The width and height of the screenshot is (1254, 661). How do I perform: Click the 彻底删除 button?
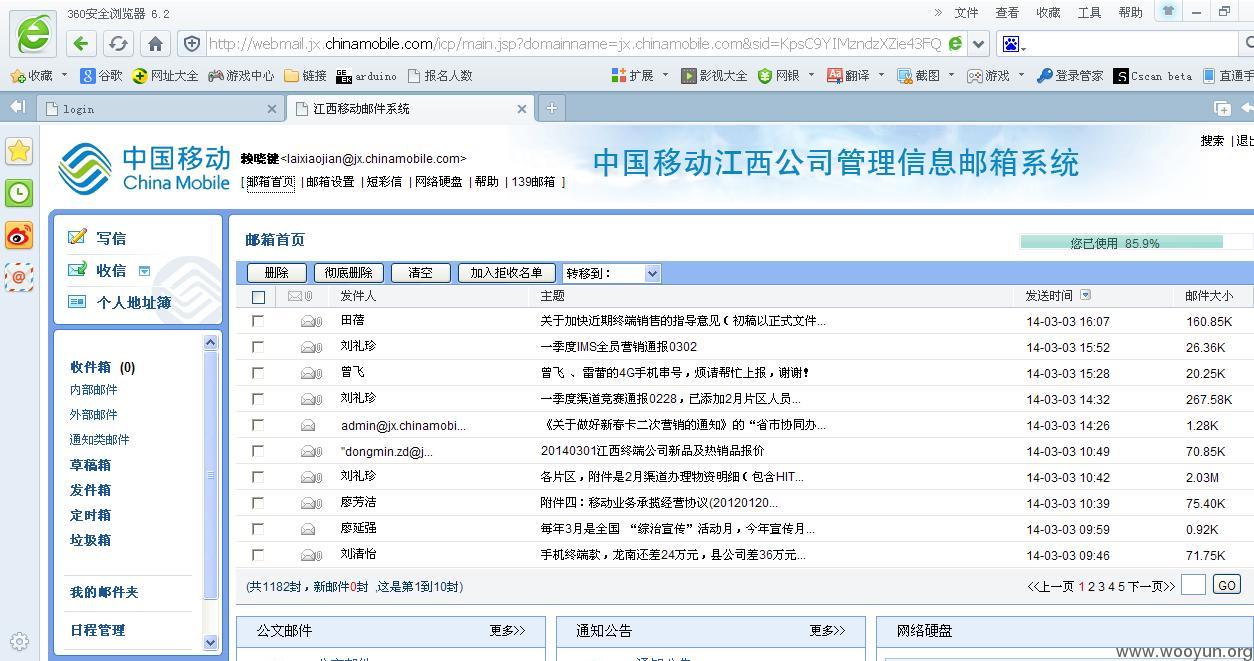coord(349,273)
